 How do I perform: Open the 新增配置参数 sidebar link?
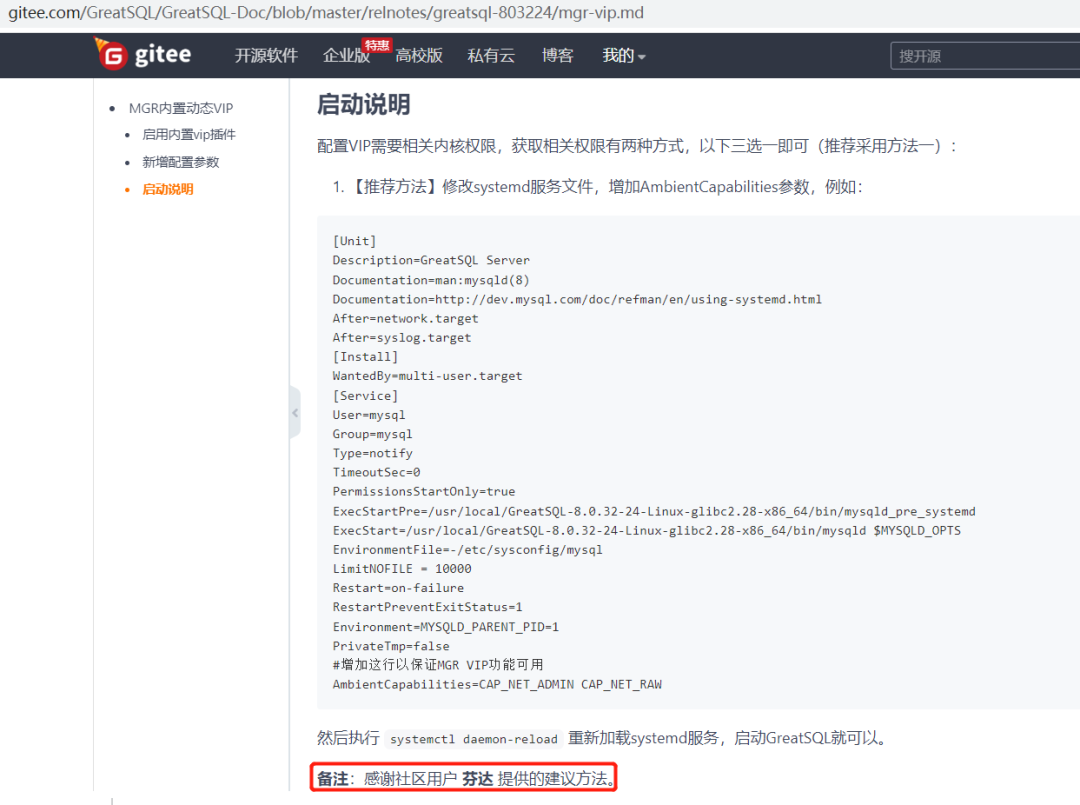point(182,161)
